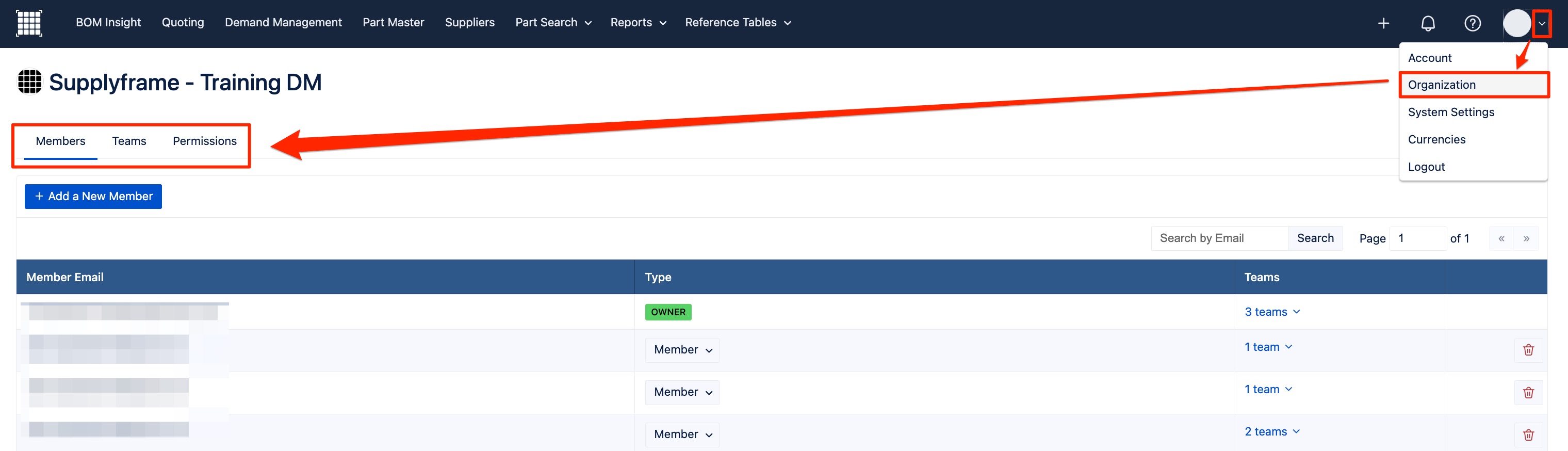Select Account from user menu

click(1429, 58)
